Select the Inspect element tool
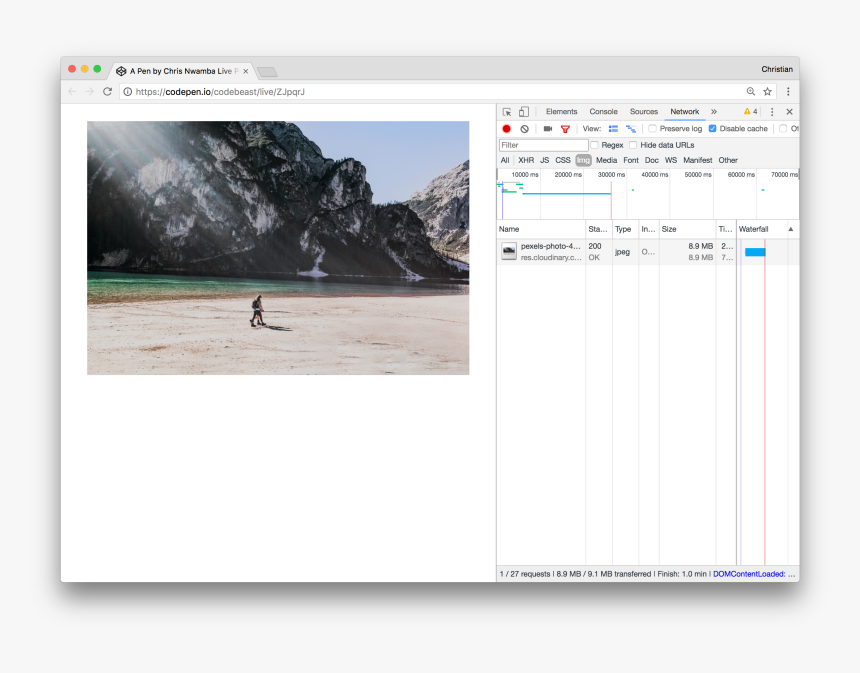This screenshot has width=860, height=673. pyautogui.click(x=508, y=112)
